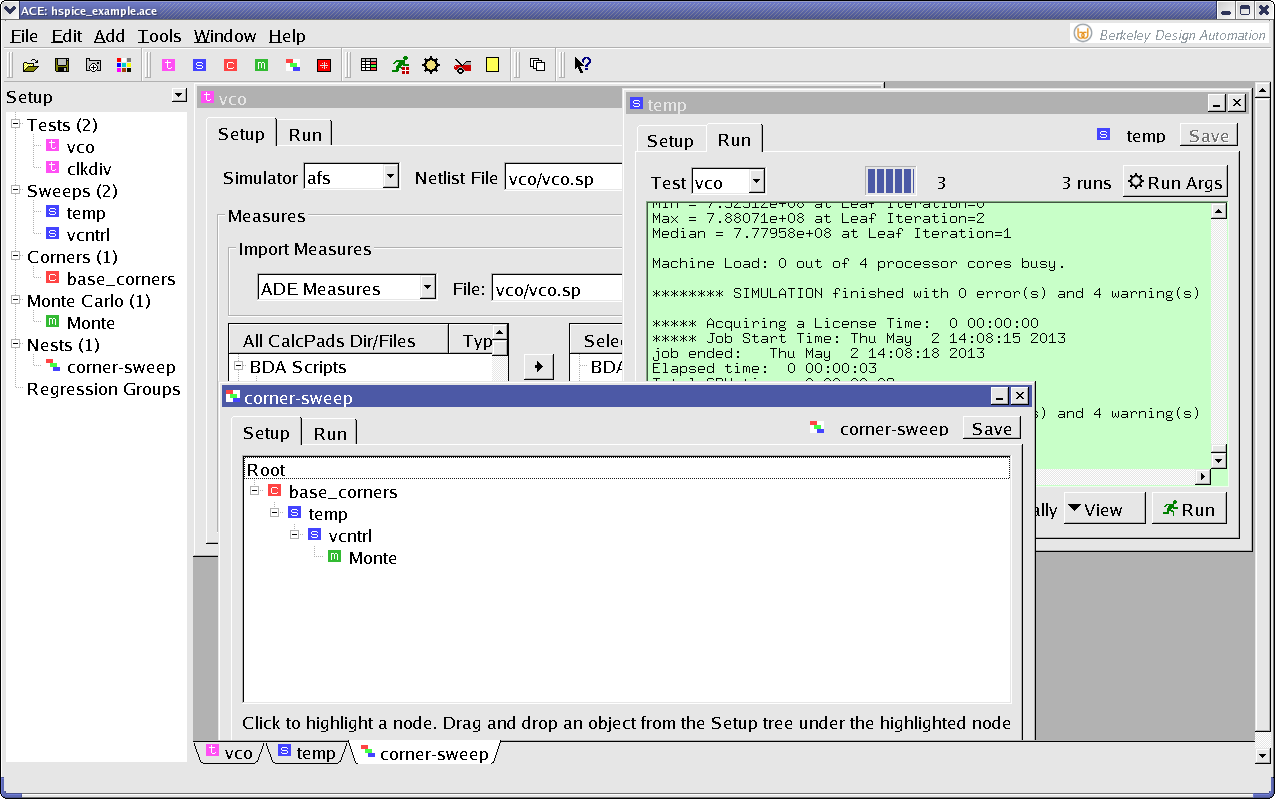Switch to the Run tab in corner-sweep
Viewport: 1275px width, 799px height.
tap(330, 433)
